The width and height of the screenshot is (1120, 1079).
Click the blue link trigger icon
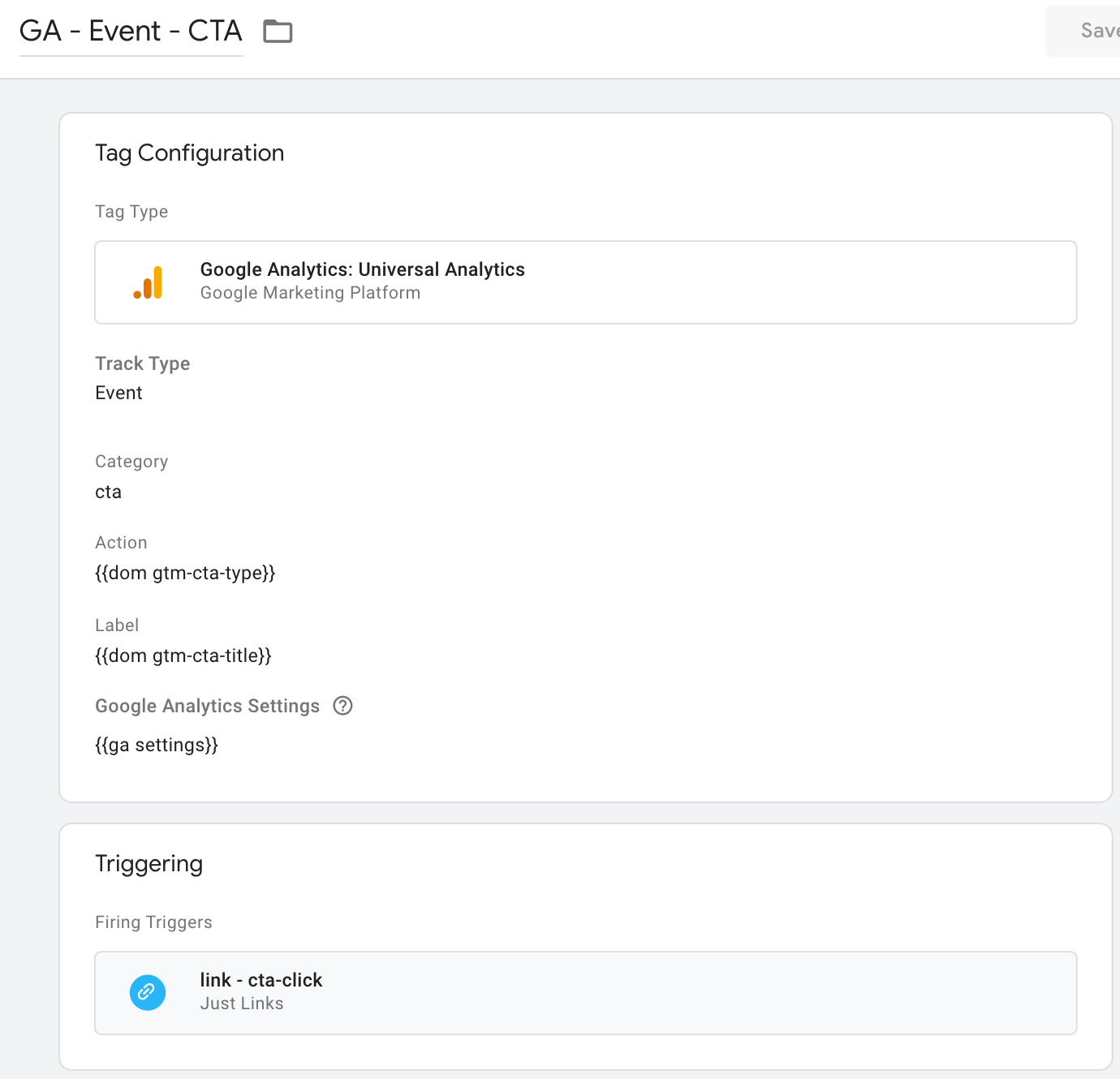[148, 992]
